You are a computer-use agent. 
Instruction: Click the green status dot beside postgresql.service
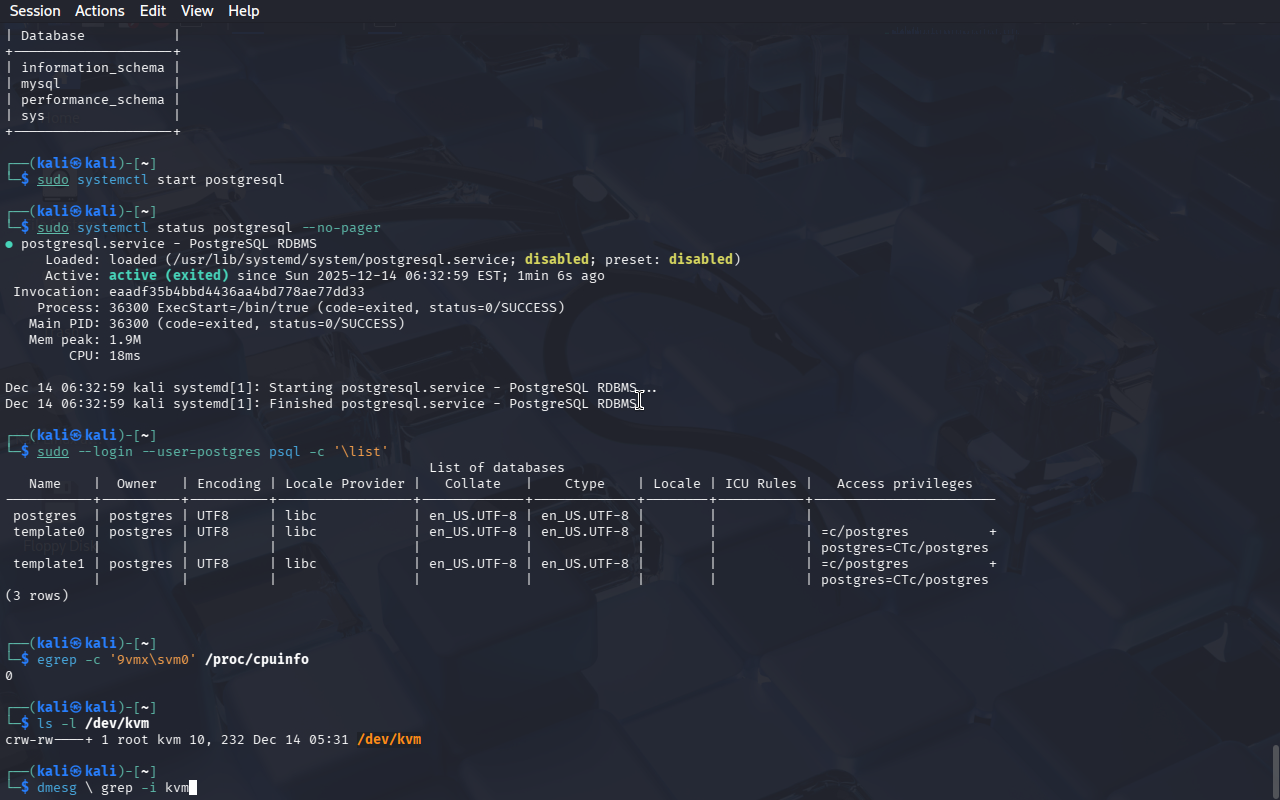[9, 244]
